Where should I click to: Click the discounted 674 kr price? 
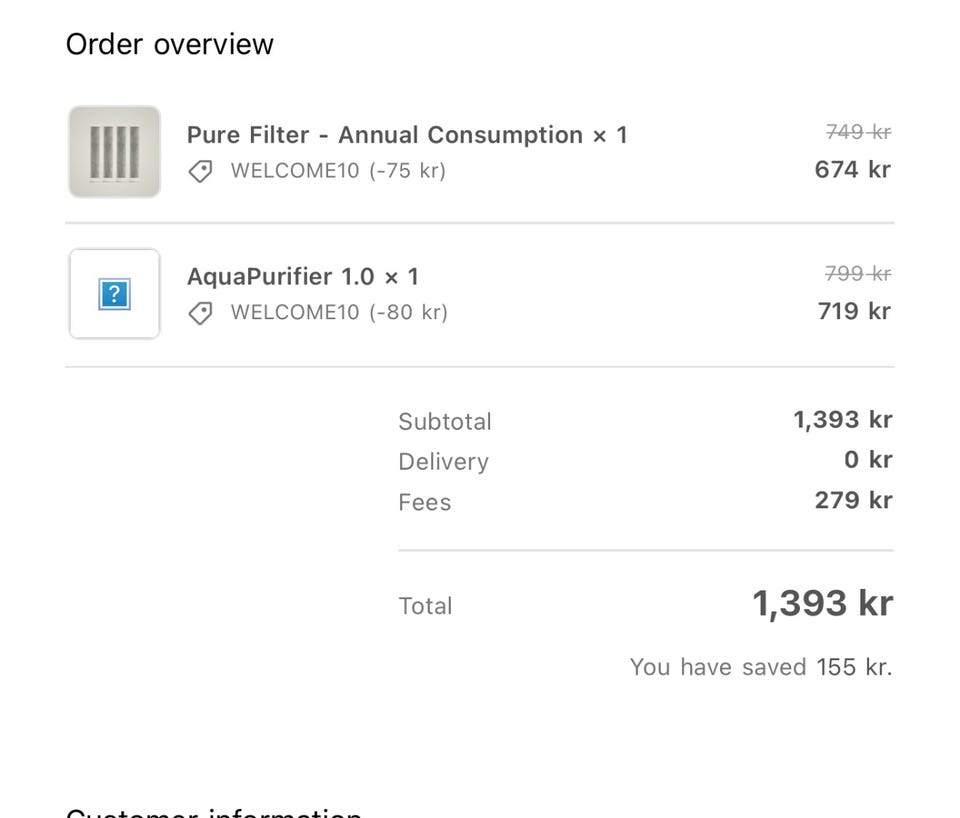(x=852, y=170)
